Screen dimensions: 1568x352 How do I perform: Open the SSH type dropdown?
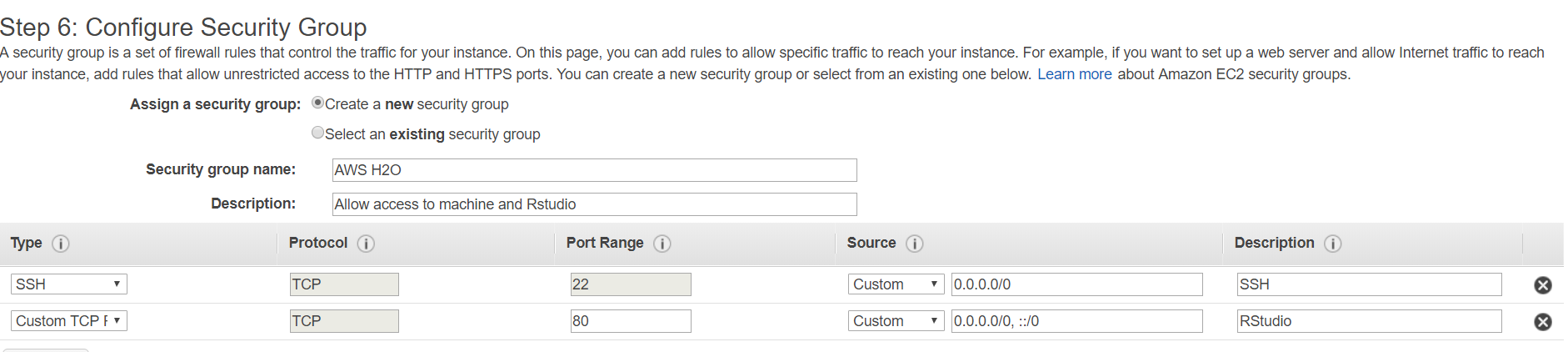69,284
